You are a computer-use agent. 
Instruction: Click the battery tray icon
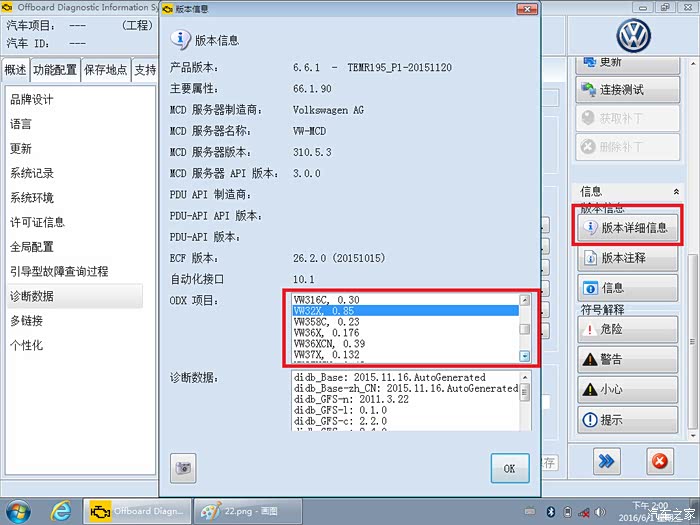click(567, 512)
